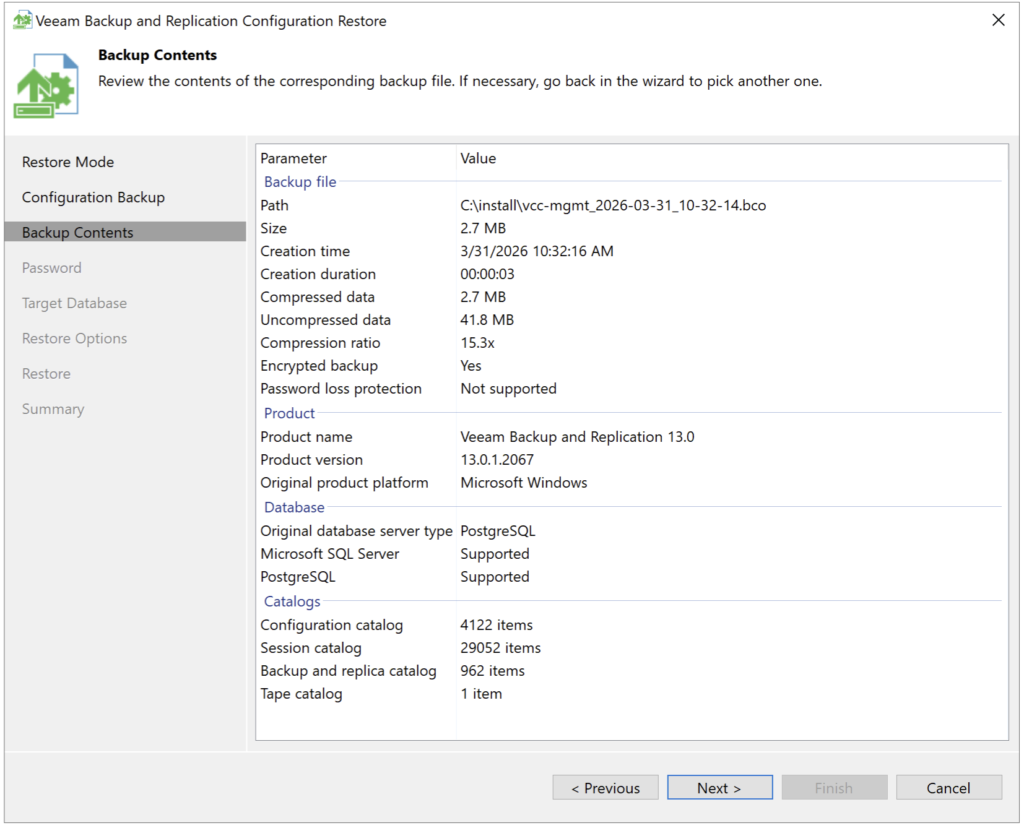This screenshot has height=828, width=1024.
Task: Click the Product name parameter label
Action: (x=306, y=436)
